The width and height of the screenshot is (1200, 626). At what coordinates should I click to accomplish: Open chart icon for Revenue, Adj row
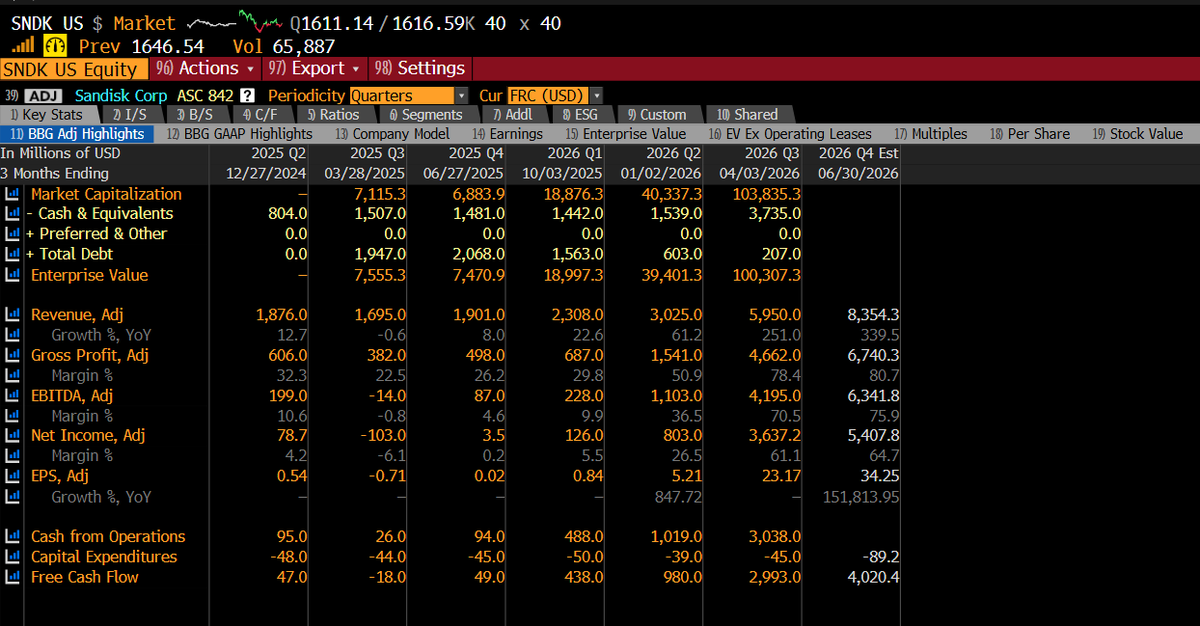(x=13, y=315)
